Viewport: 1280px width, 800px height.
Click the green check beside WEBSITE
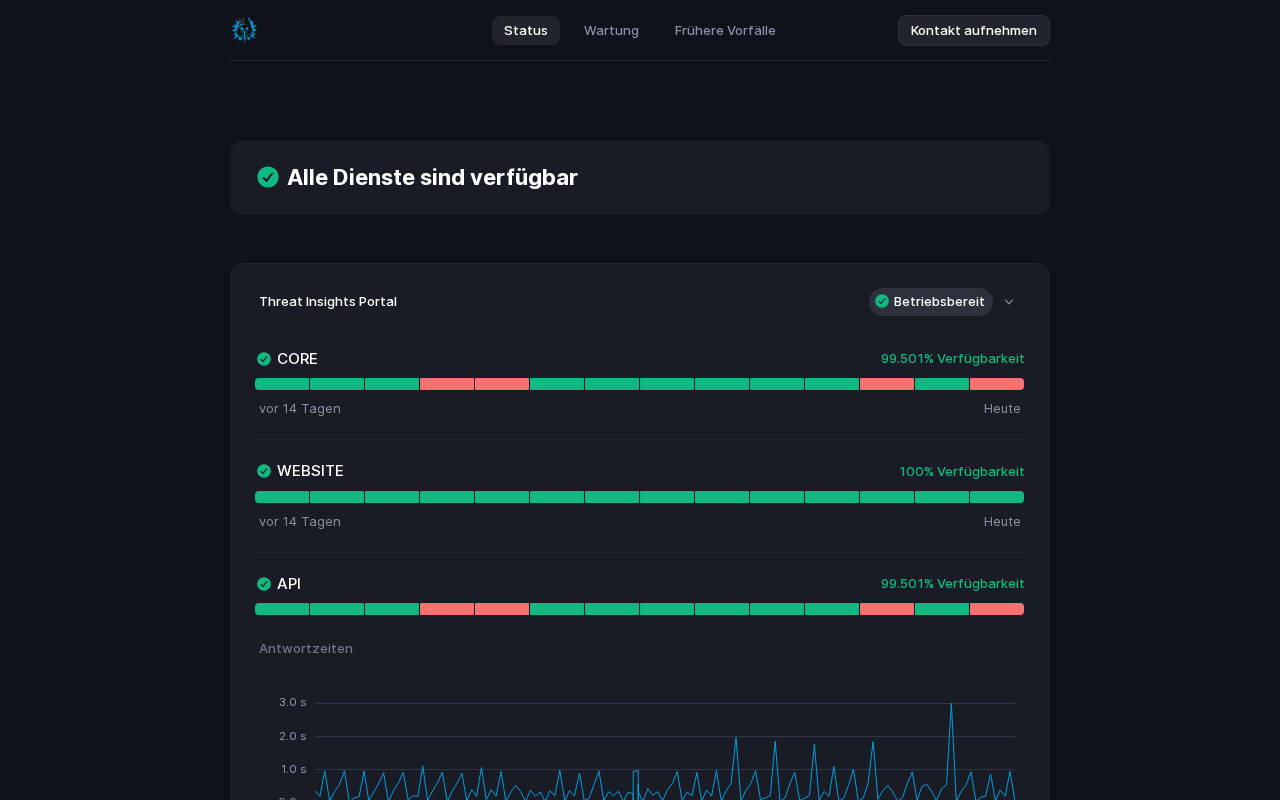tap(264, 471)
